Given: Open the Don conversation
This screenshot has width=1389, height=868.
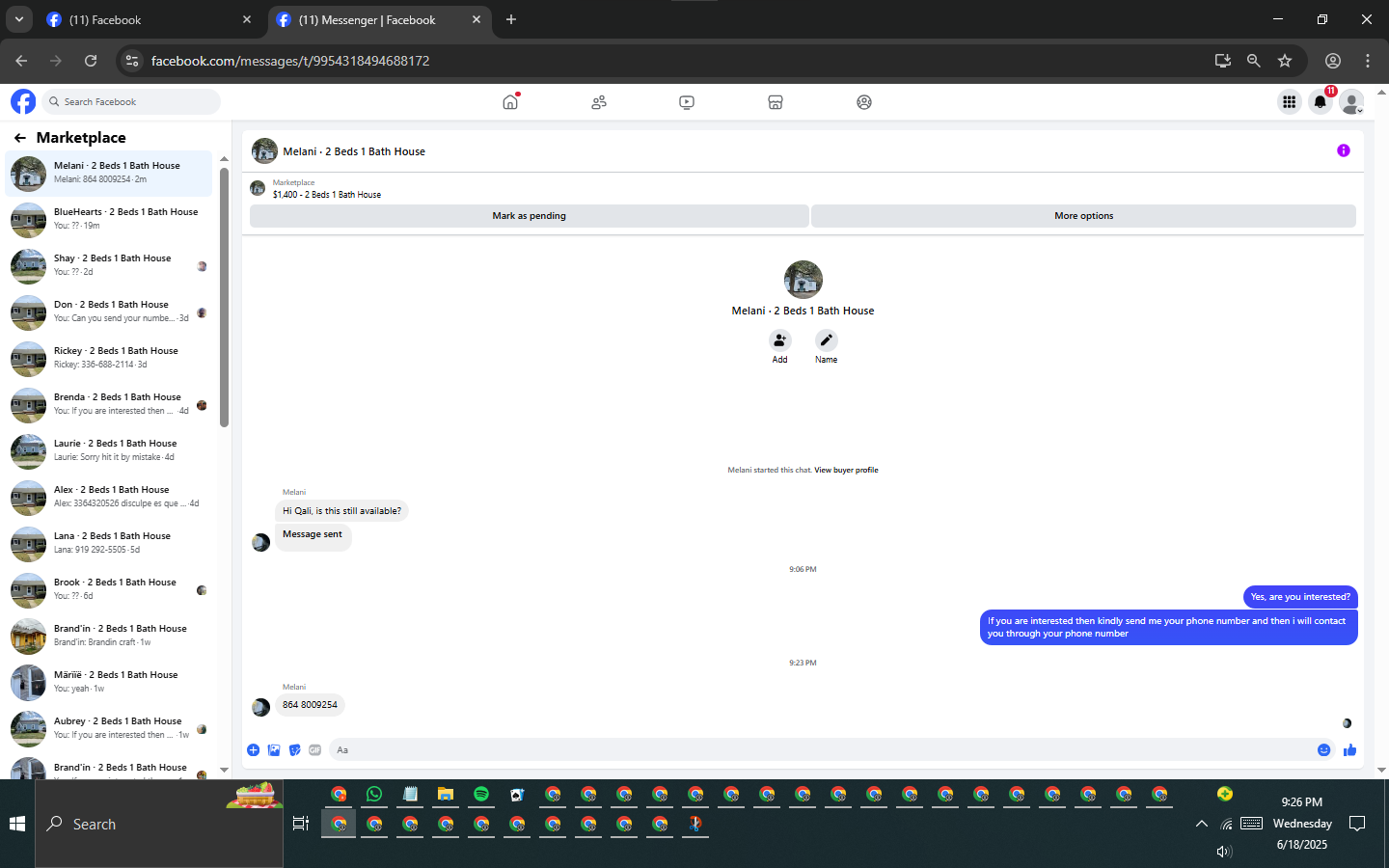Looking at the screenshot, I should pos(108,312).
